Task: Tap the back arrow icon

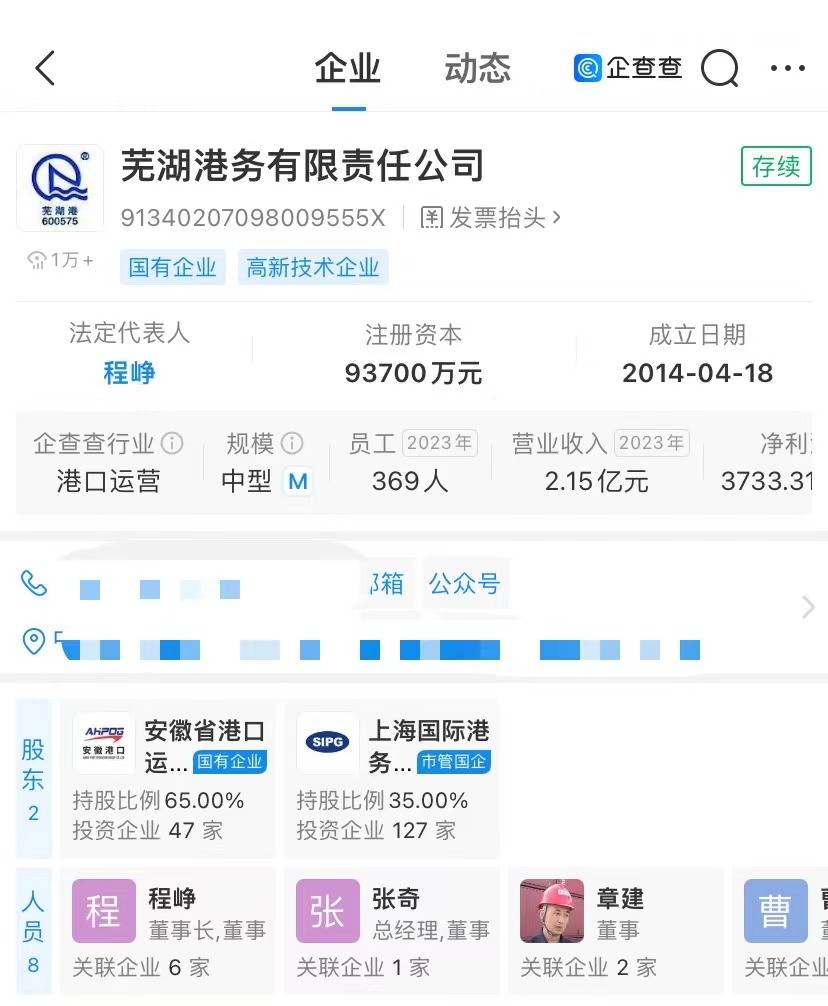Action: (46, 68)
